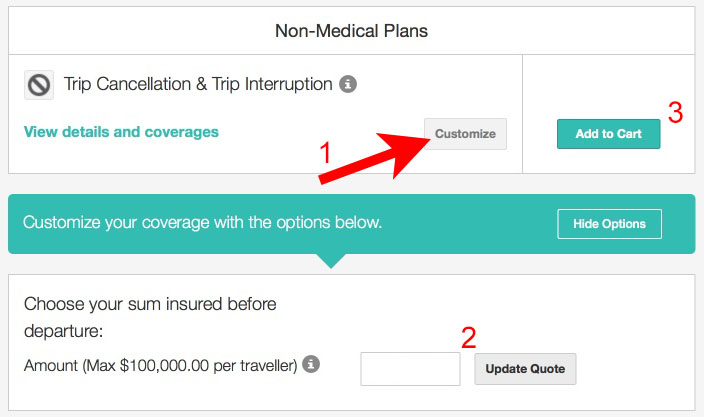Click the Customize your coverage banner text
This screenshot has height=417, width=704.
coord(202,223)
